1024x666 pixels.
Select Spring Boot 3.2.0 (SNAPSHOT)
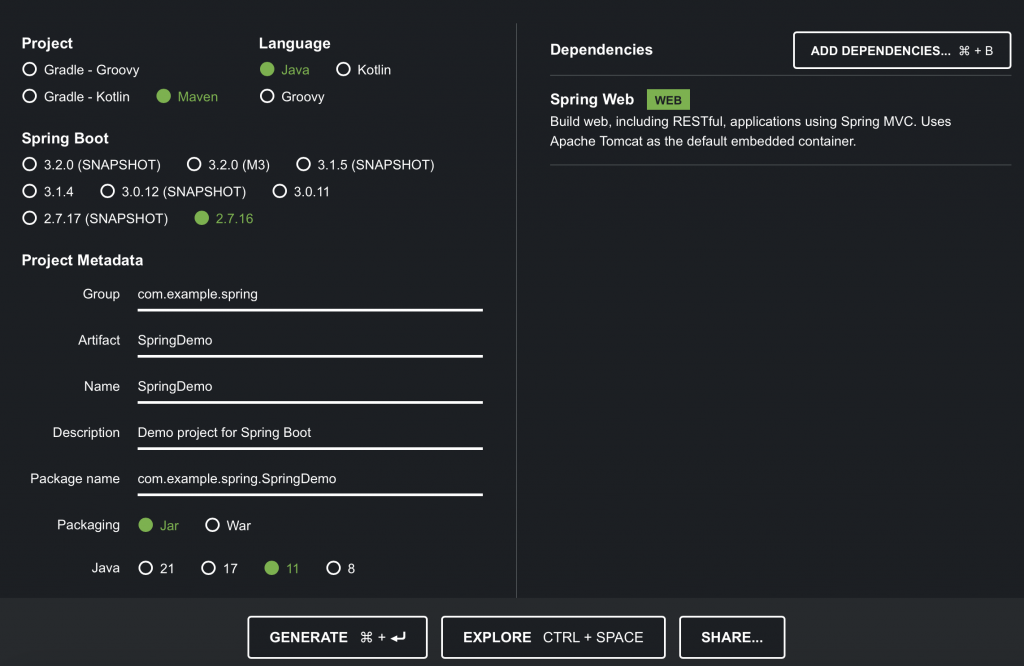91,165
